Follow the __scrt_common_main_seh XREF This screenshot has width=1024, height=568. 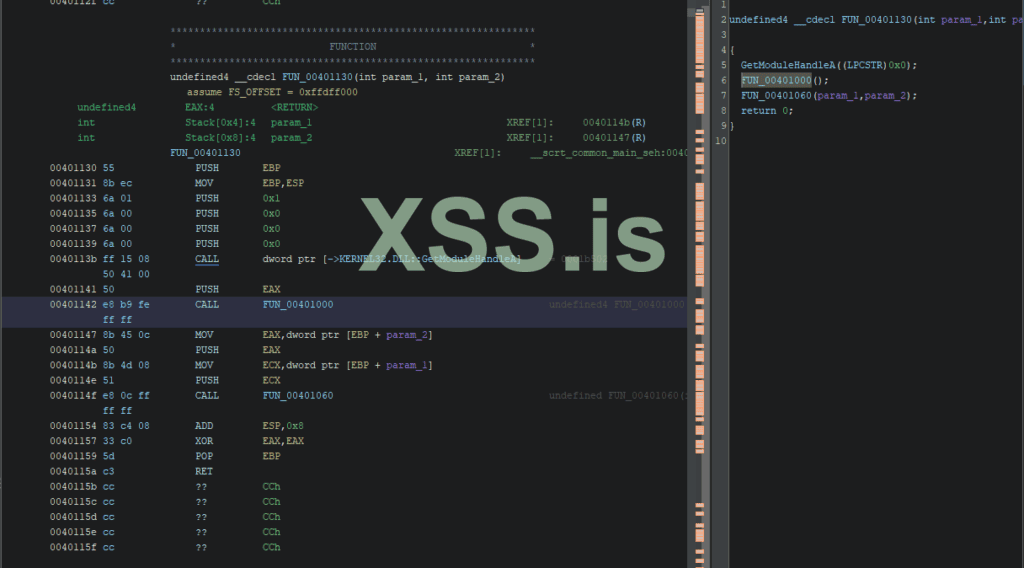click(x=609, y=153)
